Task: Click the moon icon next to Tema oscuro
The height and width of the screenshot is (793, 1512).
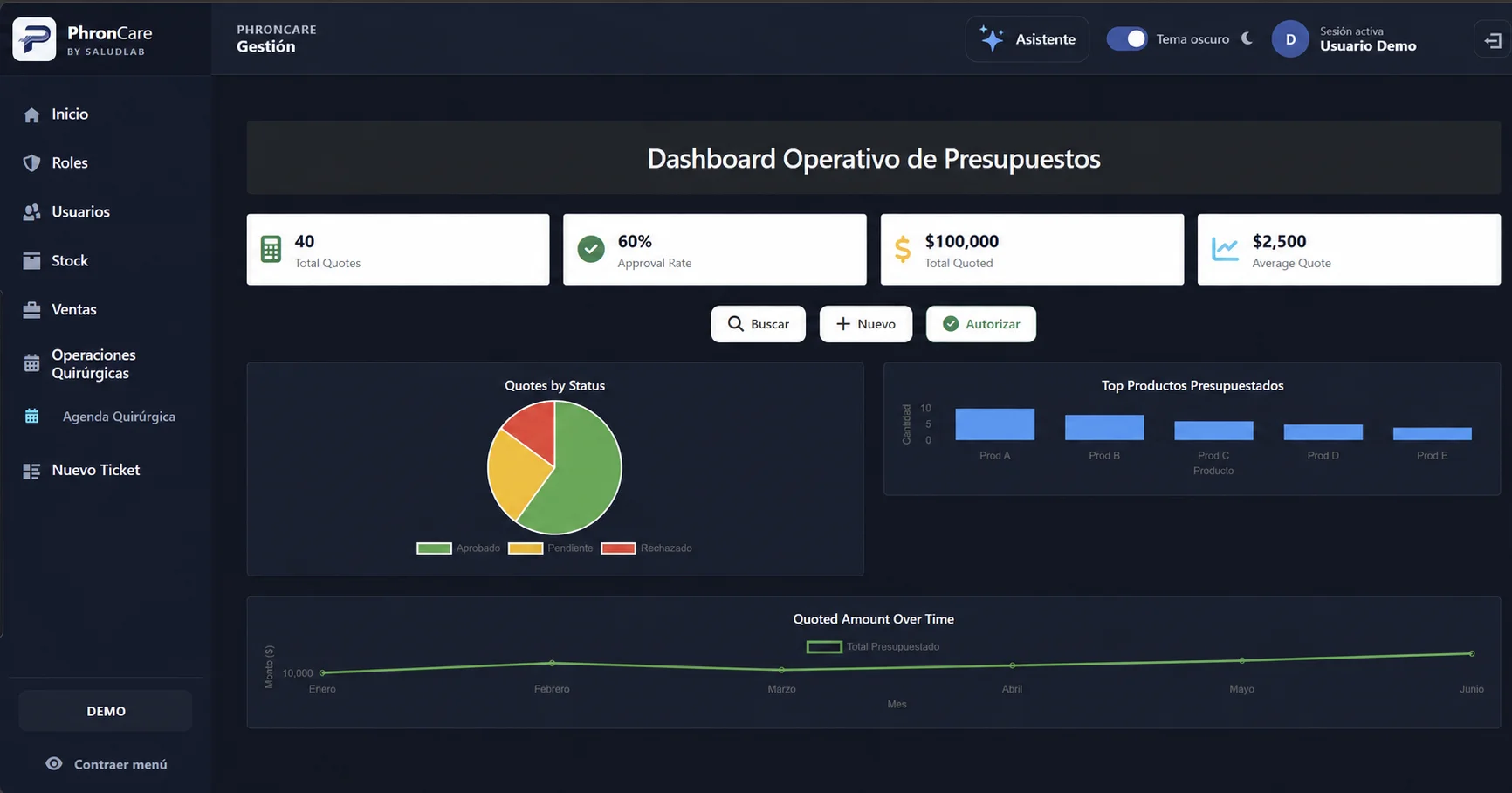Action: [1247, 38]
